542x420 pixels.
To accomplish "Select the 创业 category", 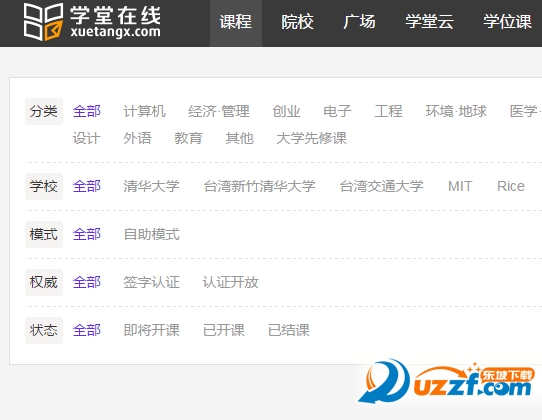I will click(x=286, y=111).
